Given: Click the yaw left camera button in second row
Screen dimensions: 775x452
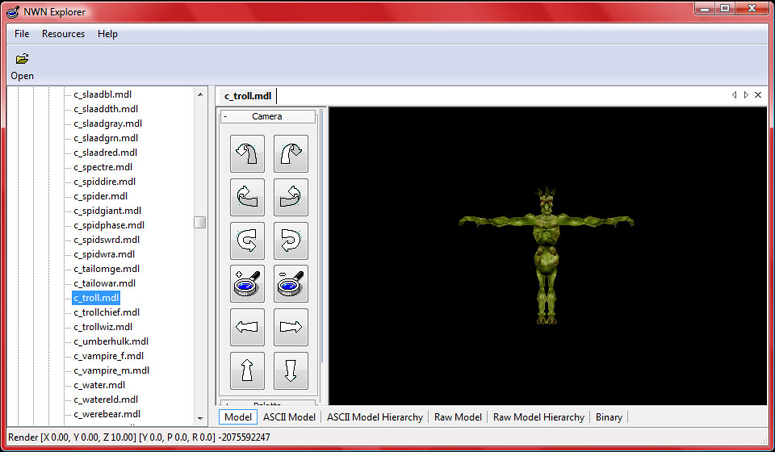Looking at the screenshot, I should pos(247,197).
